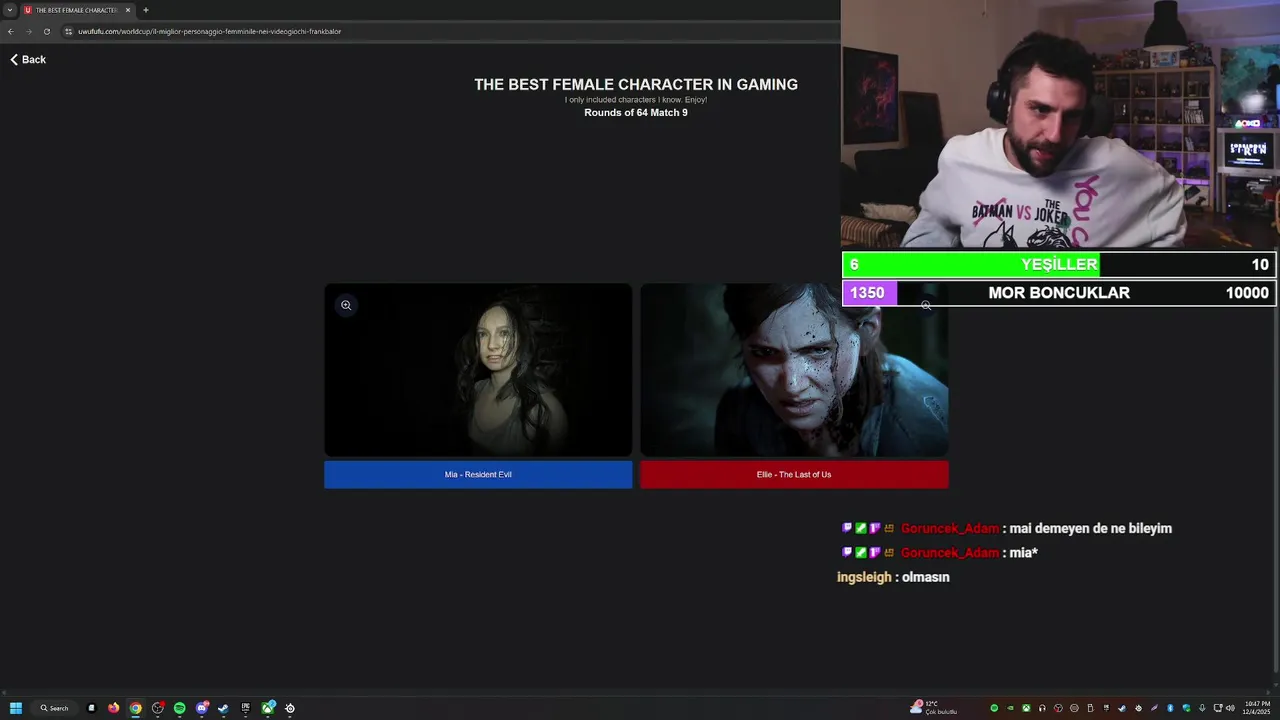This screenshot has height=720, width=1280.
Task: Click the Windows Security shield tray icon
Action: click(x=1186, y=708)
